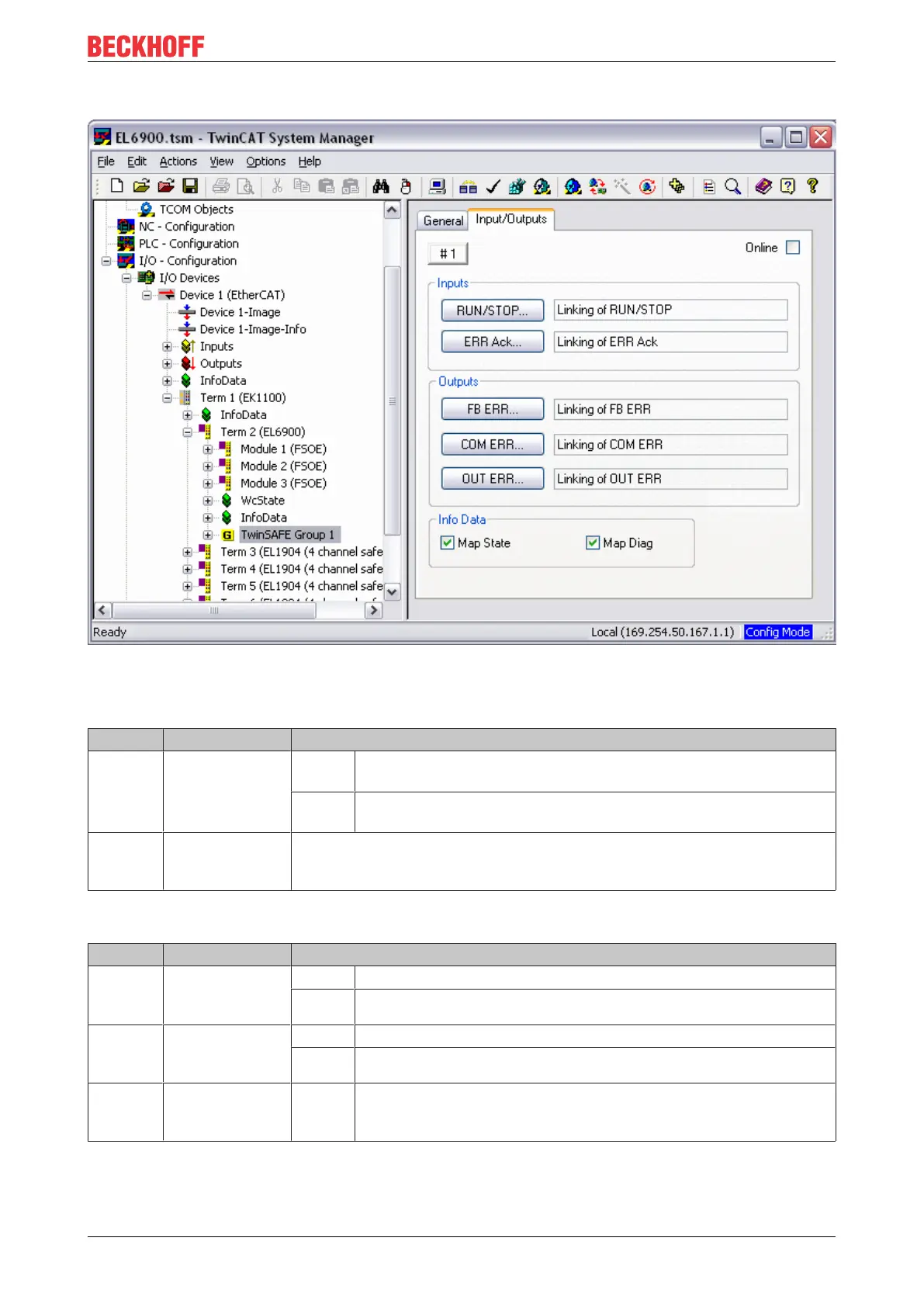This screenshot has height=1307, width=924.
Task: Expand the TwinSAFE Group 1 node
Action: tap(208, 535)
